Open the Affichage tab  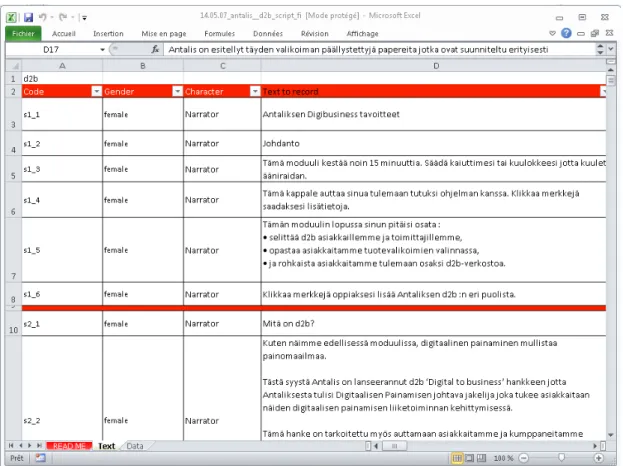pos(362,34)
